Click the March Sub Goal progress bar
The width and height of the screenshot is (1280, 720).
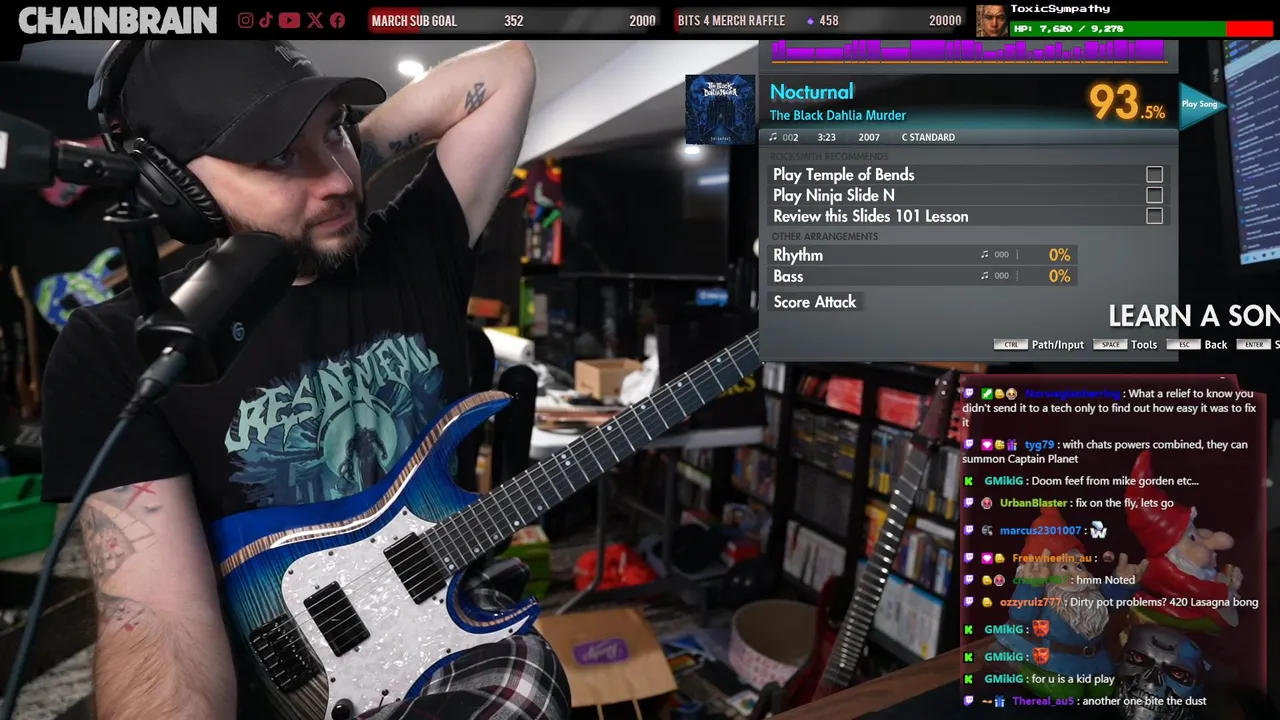pyautogui.click(x=514, y=20)
